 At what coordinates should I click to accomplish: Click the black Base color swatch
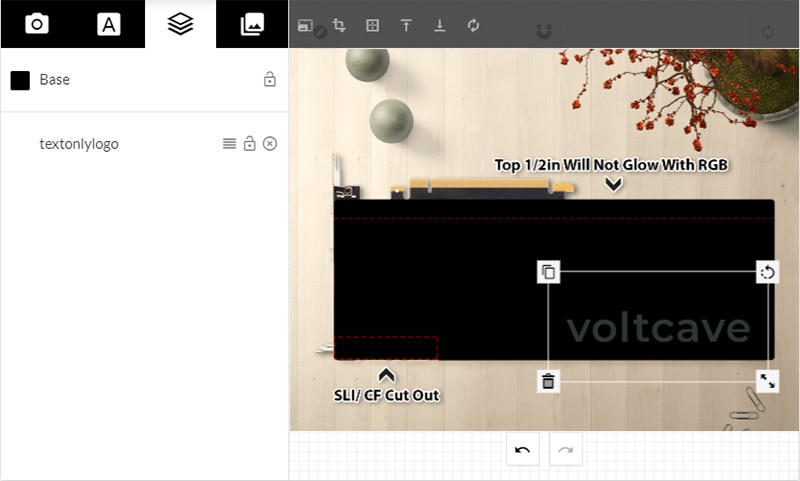tap(20, 80)
